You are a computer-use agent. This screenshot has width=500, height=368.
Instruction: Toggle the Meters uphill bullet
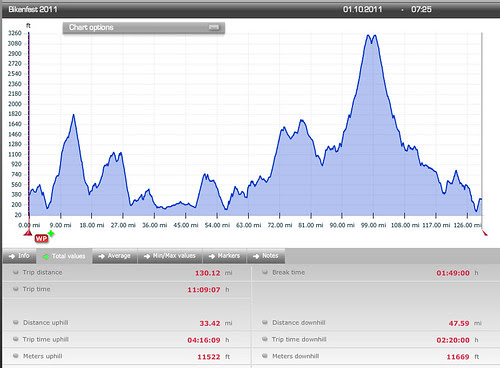tap(15, 356)
